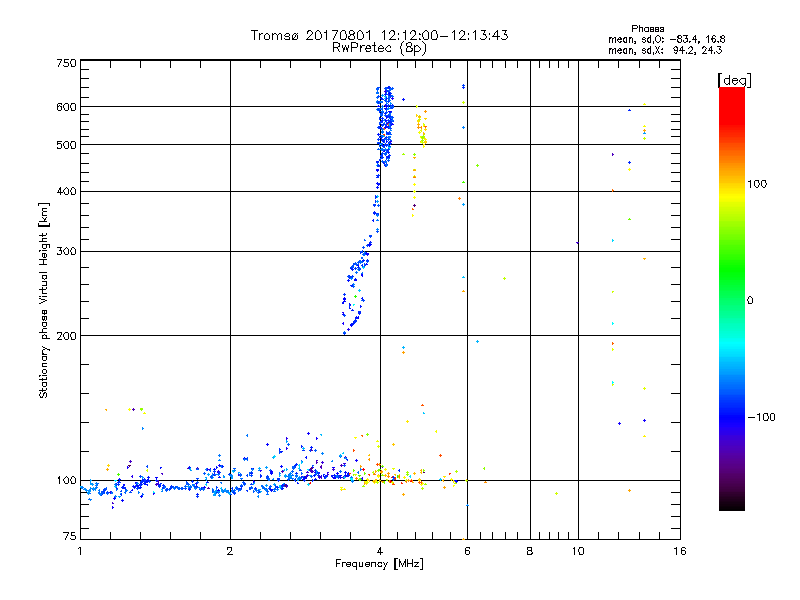Click the y-axis tick label '75'
800x600 pixels.
click(70, 536)
